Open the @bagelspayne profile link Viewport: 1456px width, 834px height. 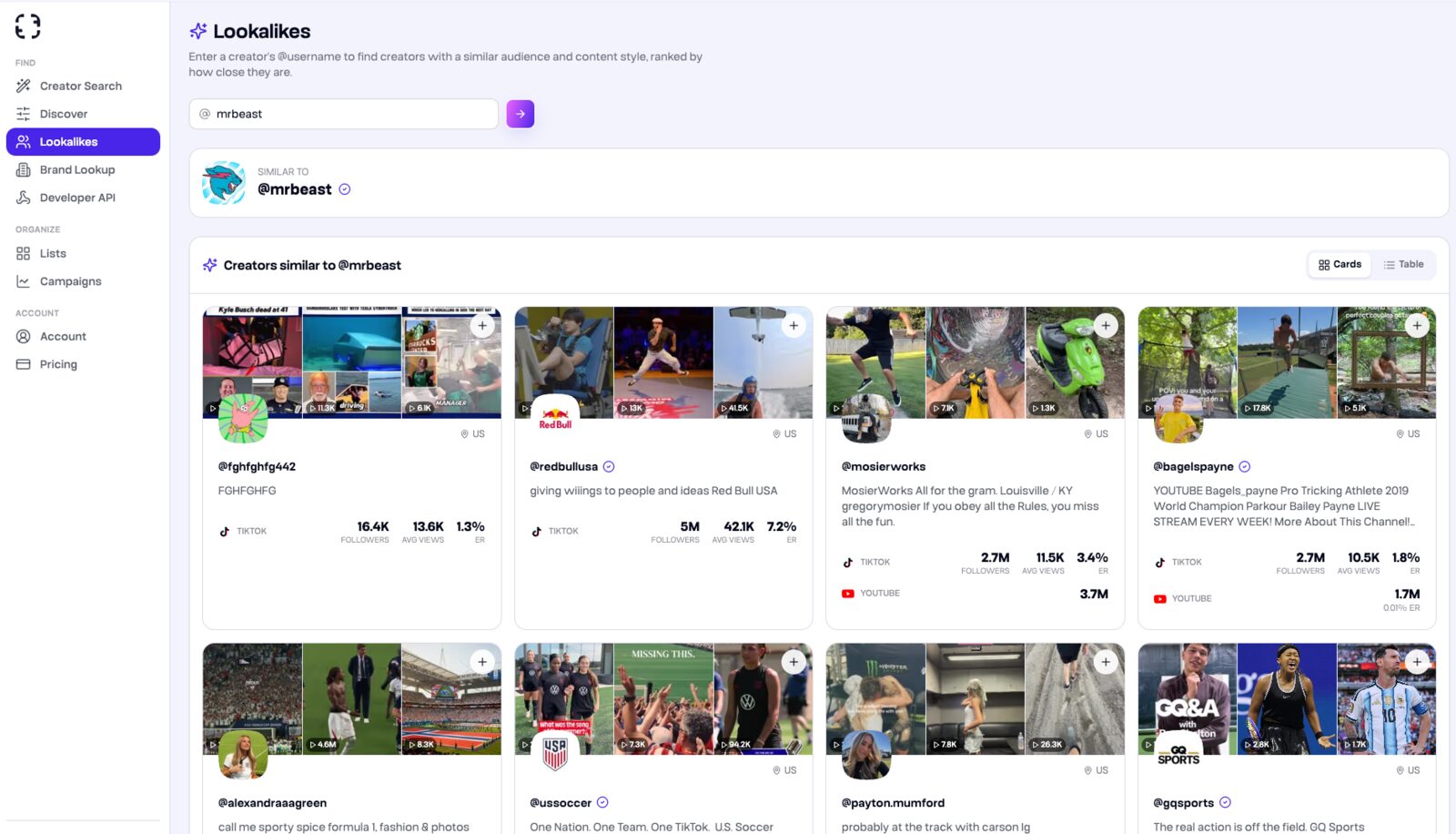1194,467
